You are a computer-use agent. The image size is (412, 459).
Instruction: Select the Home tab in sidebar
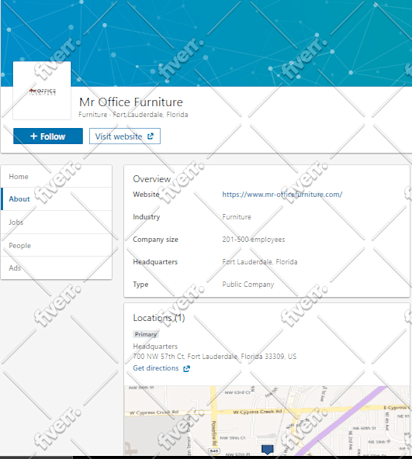click(56, 176)
